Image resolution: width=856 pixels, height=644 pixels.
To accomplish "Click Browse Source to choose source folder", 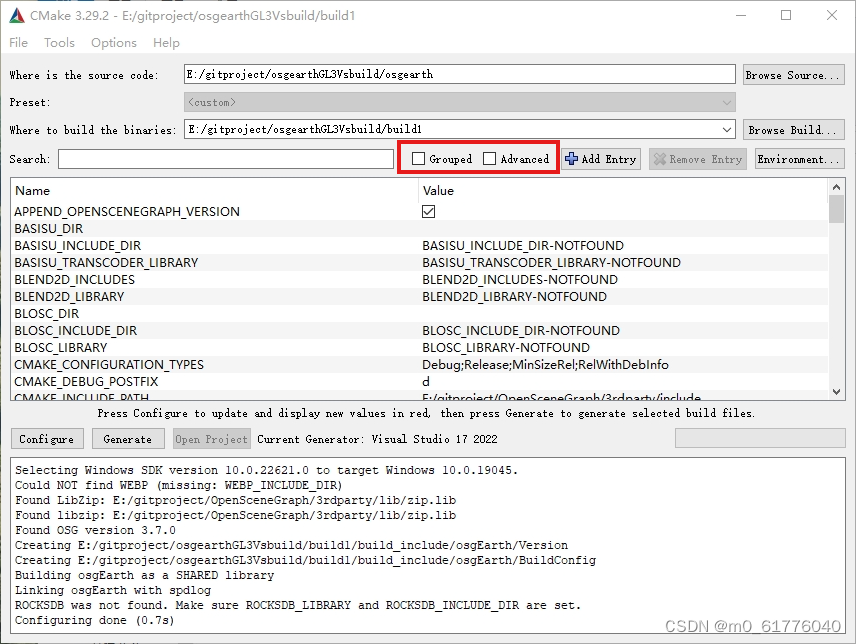I will (793, 74).
